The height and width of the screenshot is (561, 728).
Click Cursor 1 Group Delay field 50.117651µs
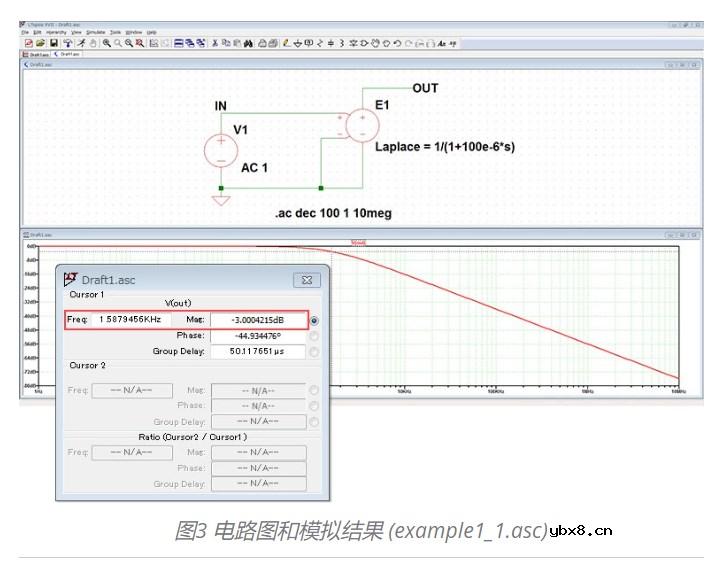tap(258, 352)
